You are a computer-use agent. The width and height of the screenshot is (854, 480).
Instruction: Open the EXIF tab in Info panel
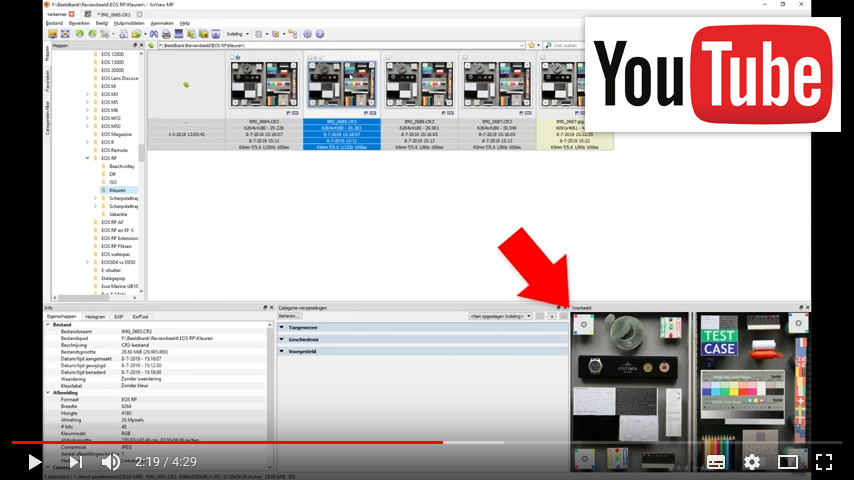click(x=118, y=316)
